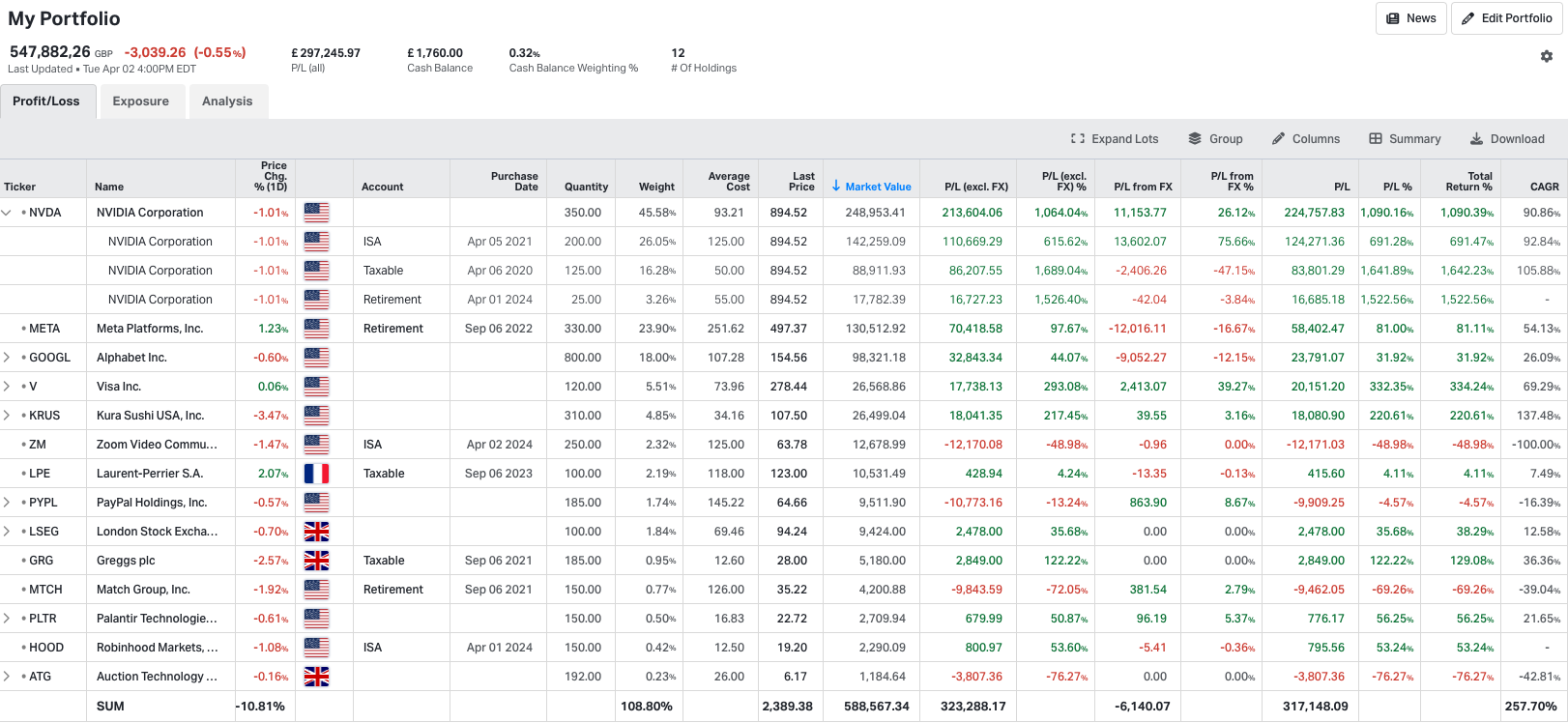Screen dimensions: 1568x723
Task: Click the Download button label
Action: tap(1518, 139)
